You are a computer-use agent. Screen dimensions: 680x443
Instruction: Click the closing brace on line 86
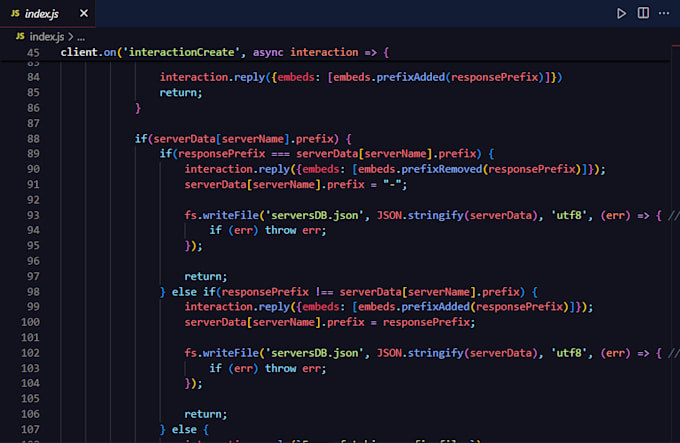138,108
